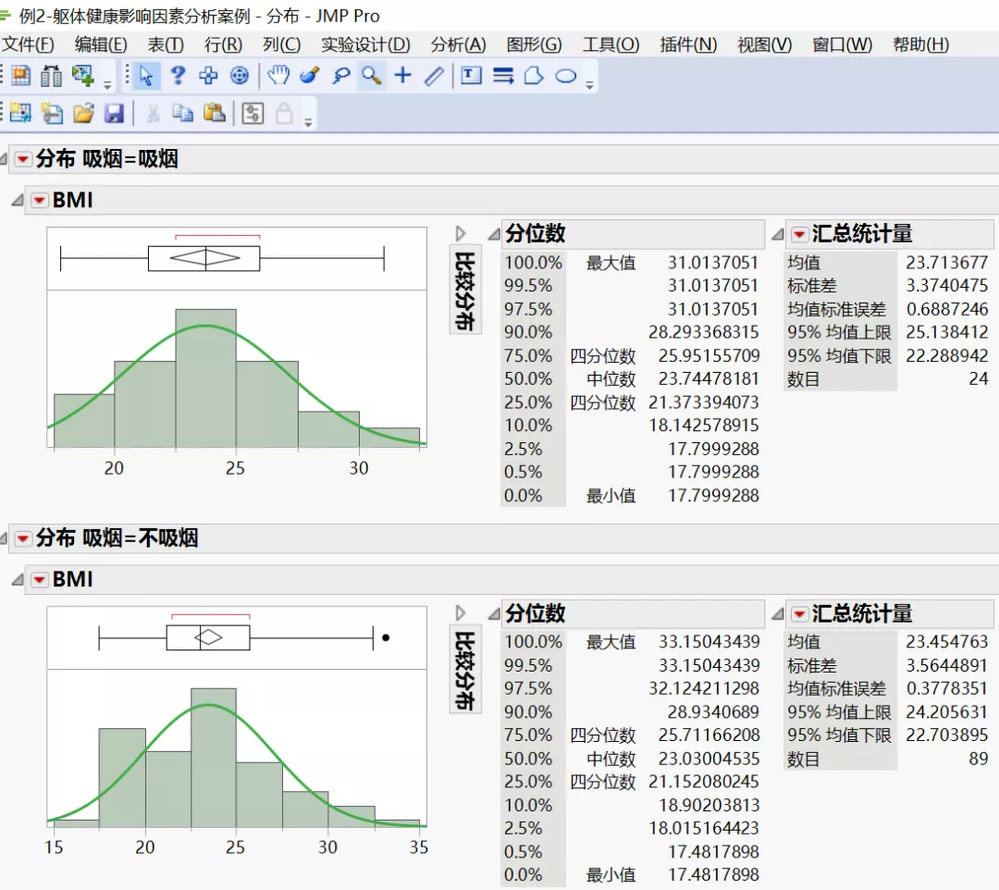Click the paste clipboard icon
Viewport: 999px width, 890px height.
tap(215, 114)
